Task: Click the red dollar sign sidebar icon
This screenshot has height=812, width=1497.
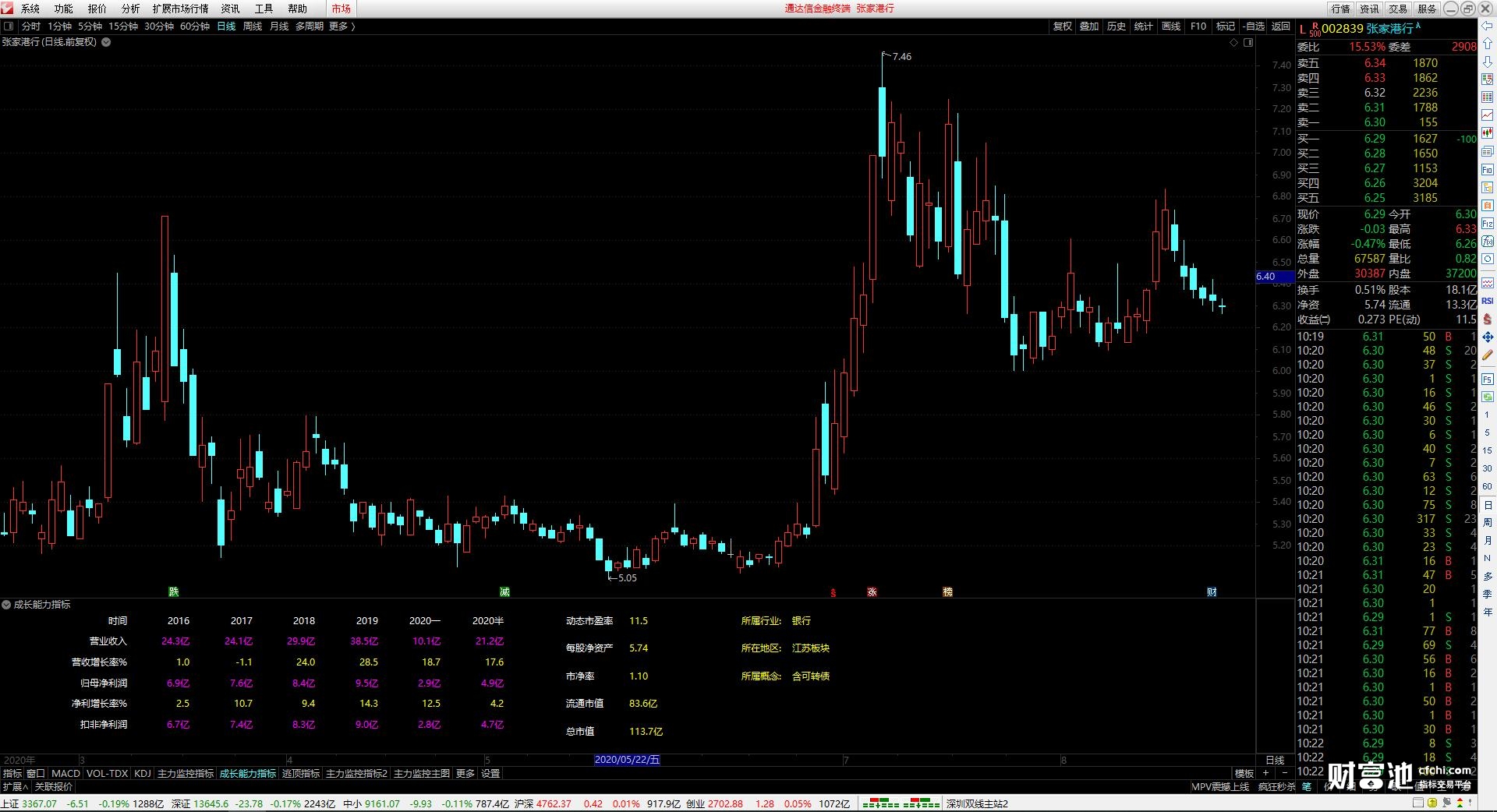Action: (1488, 320)
